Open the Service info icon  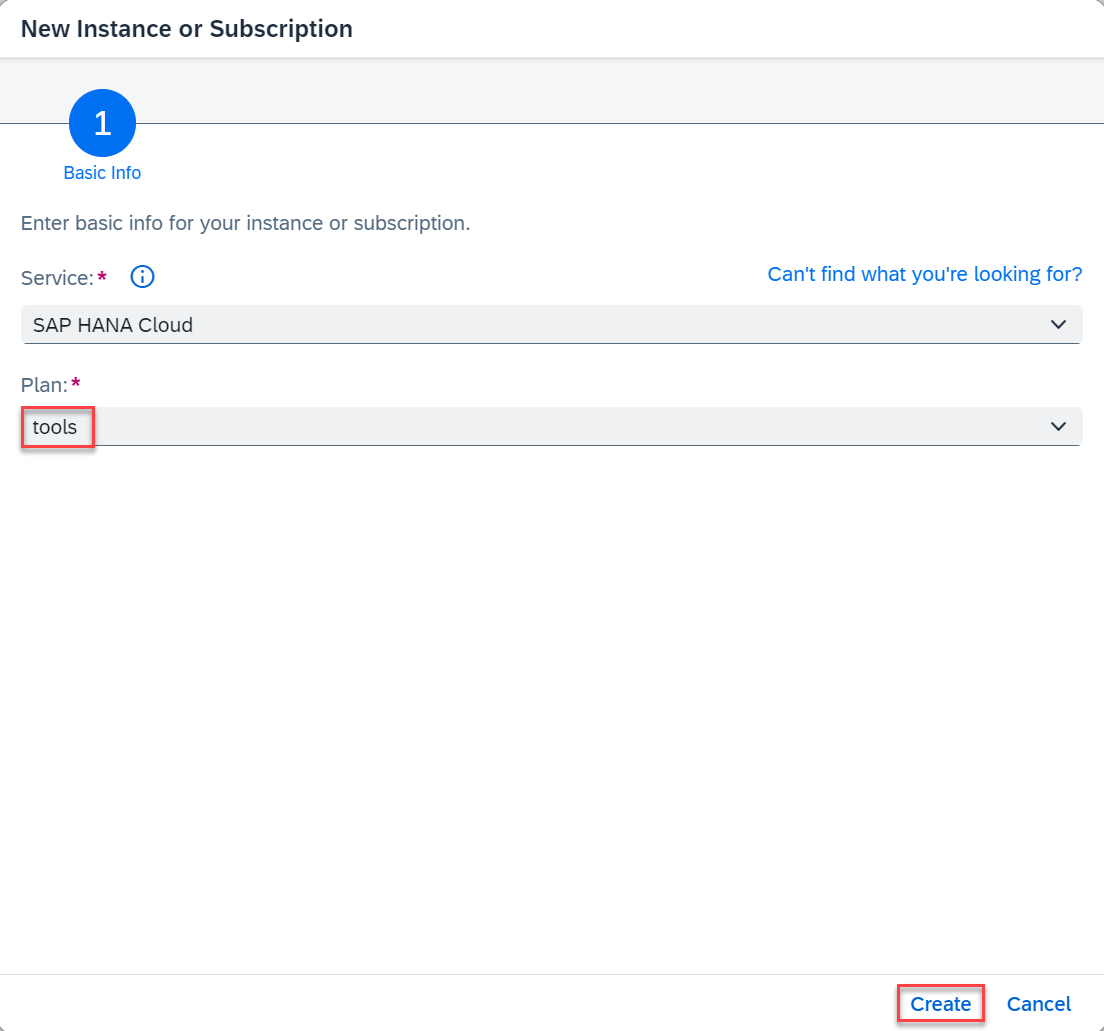pos(142,277)
